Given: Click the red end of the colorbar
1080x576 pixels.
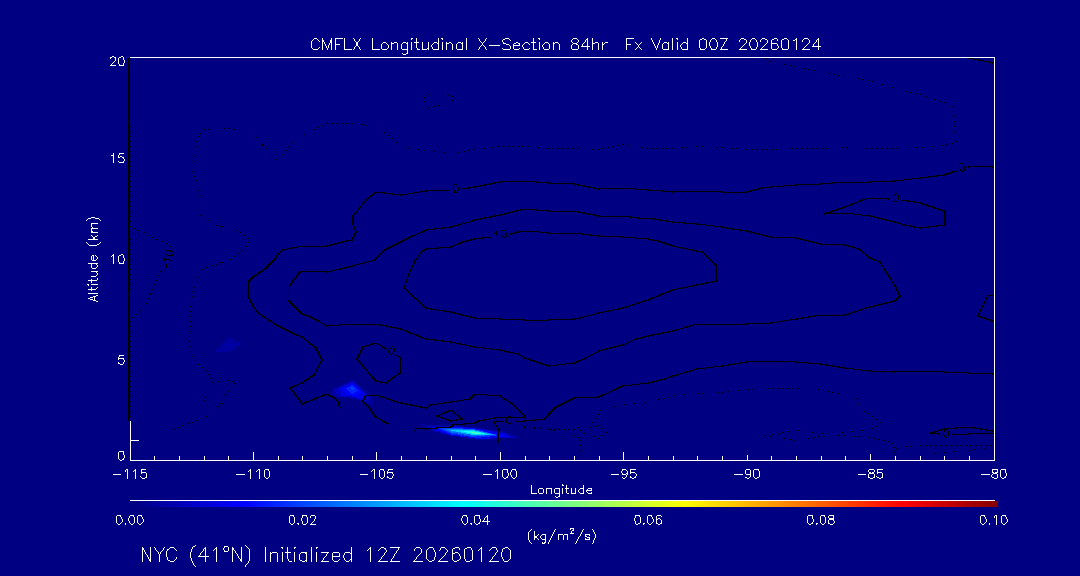Looking at the screenshot, I should [990, 501].
